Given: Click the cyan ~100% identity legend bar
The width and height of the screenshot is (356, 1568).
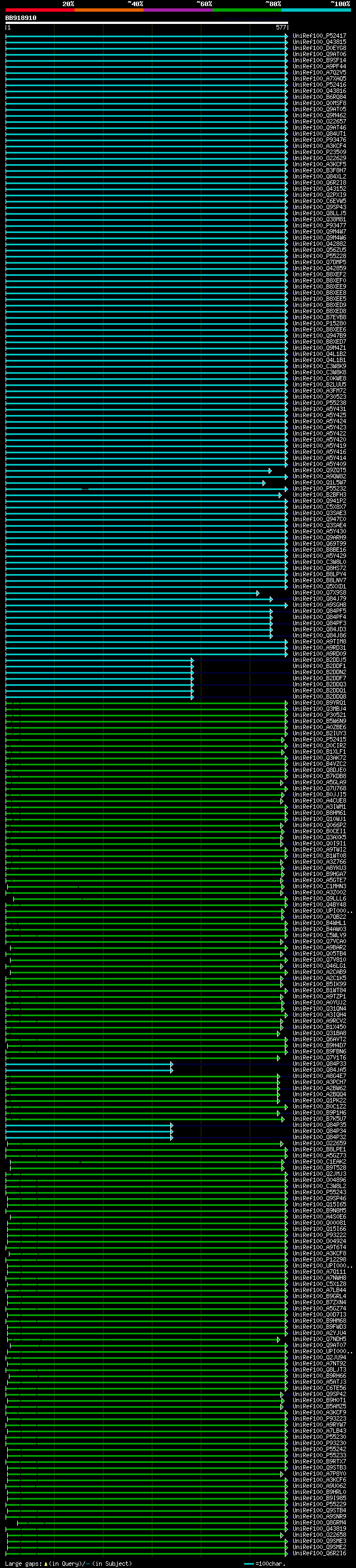Looking at the screenshot, I should click(316, 10).
